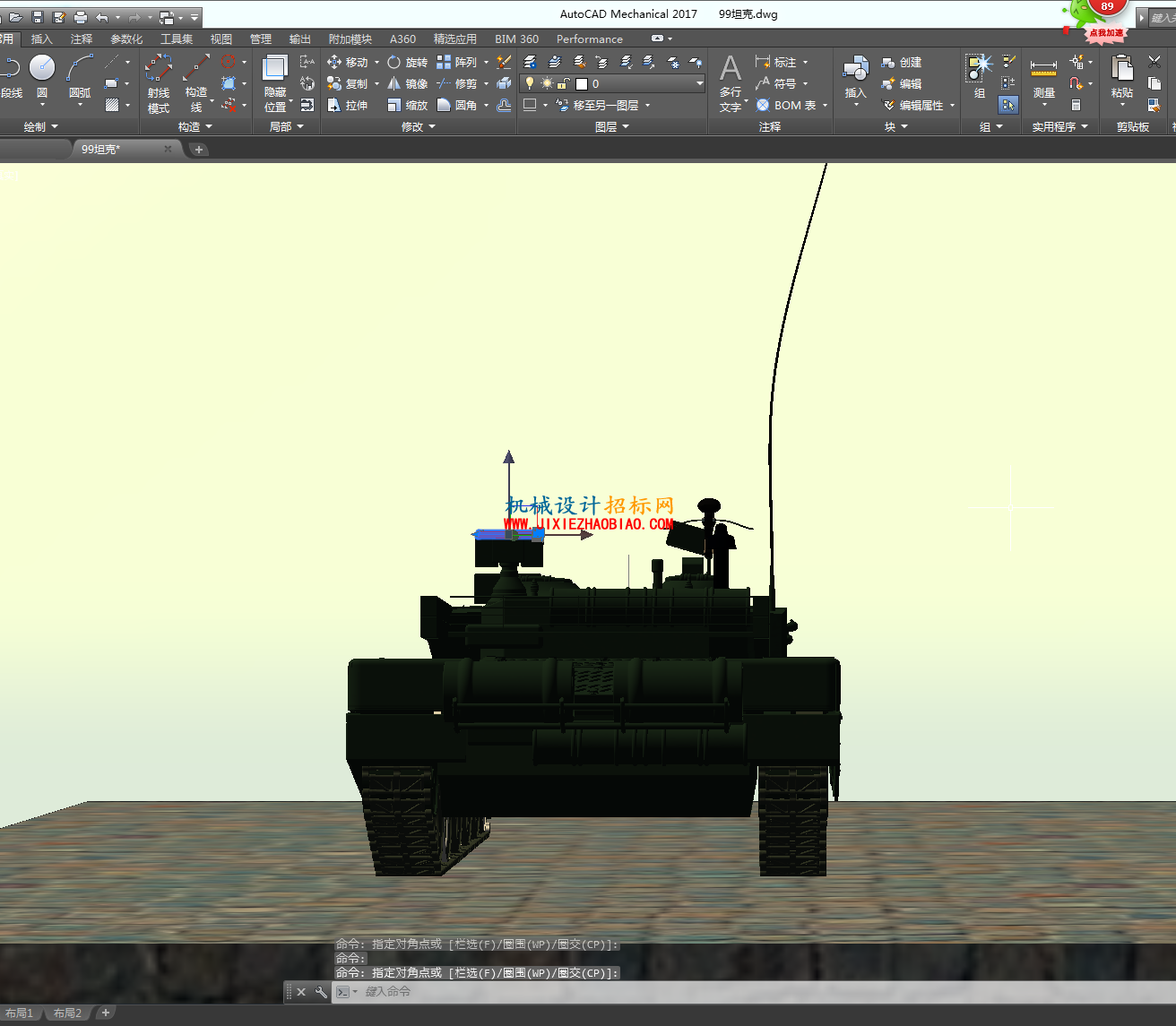The height and width of the screenshot is (1026, 1176).
Task: Click the Trim (修剪) tool
Action: [457, 83]
